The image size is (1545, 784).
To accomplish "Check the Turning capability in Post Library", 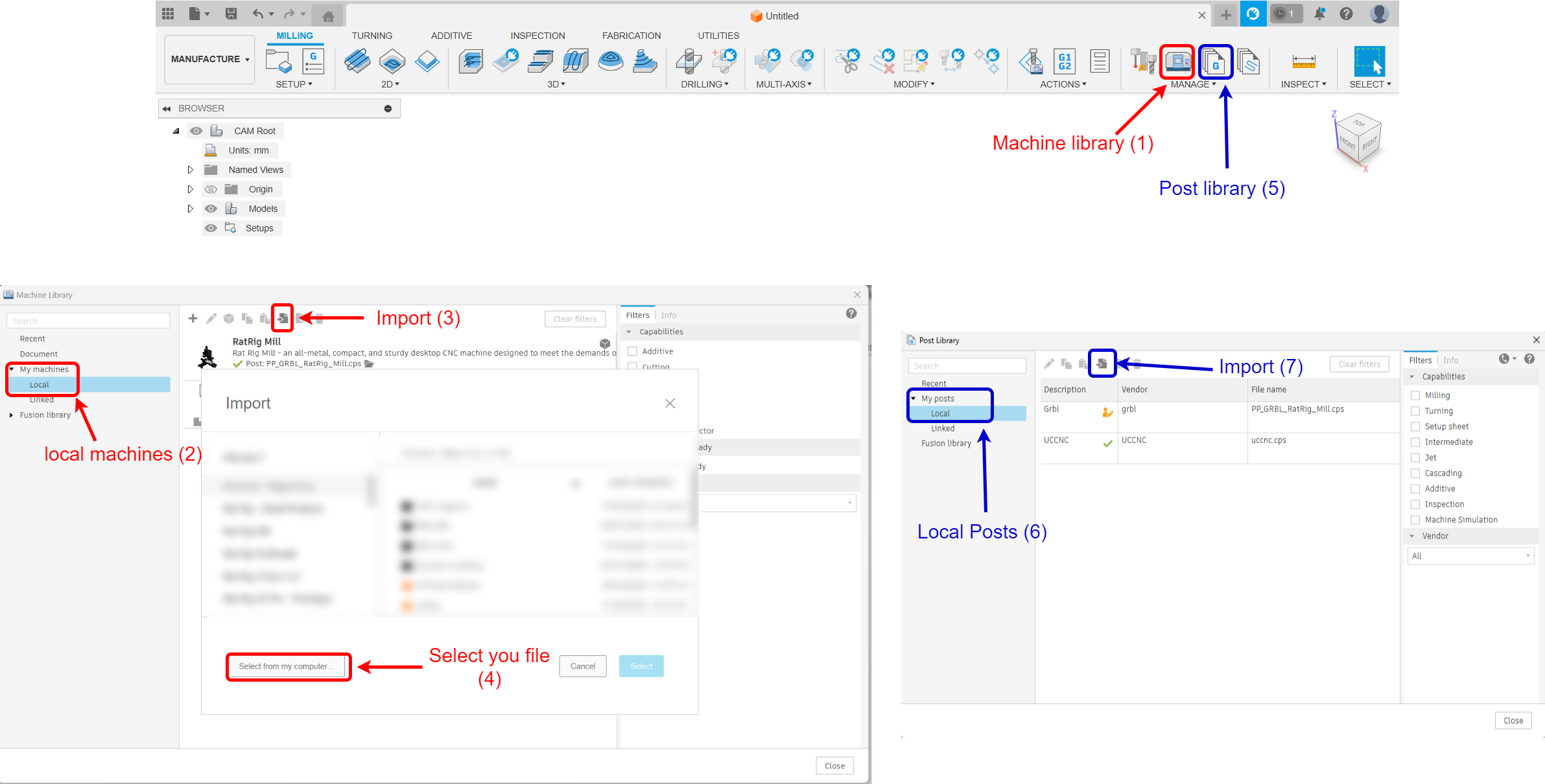I will point(1415,411).
